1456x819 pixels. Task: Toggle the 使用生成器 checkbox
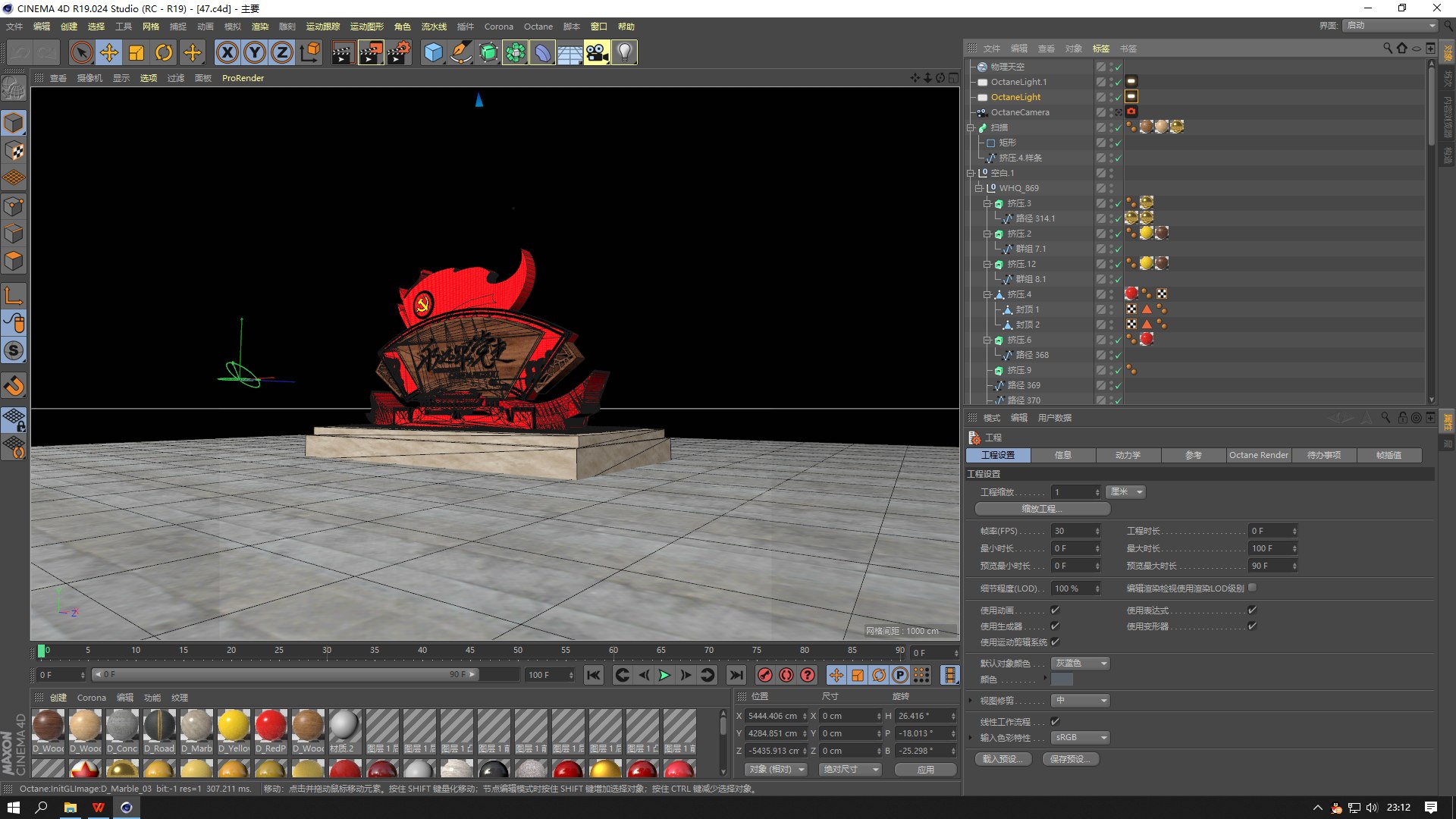(1055, 626)
